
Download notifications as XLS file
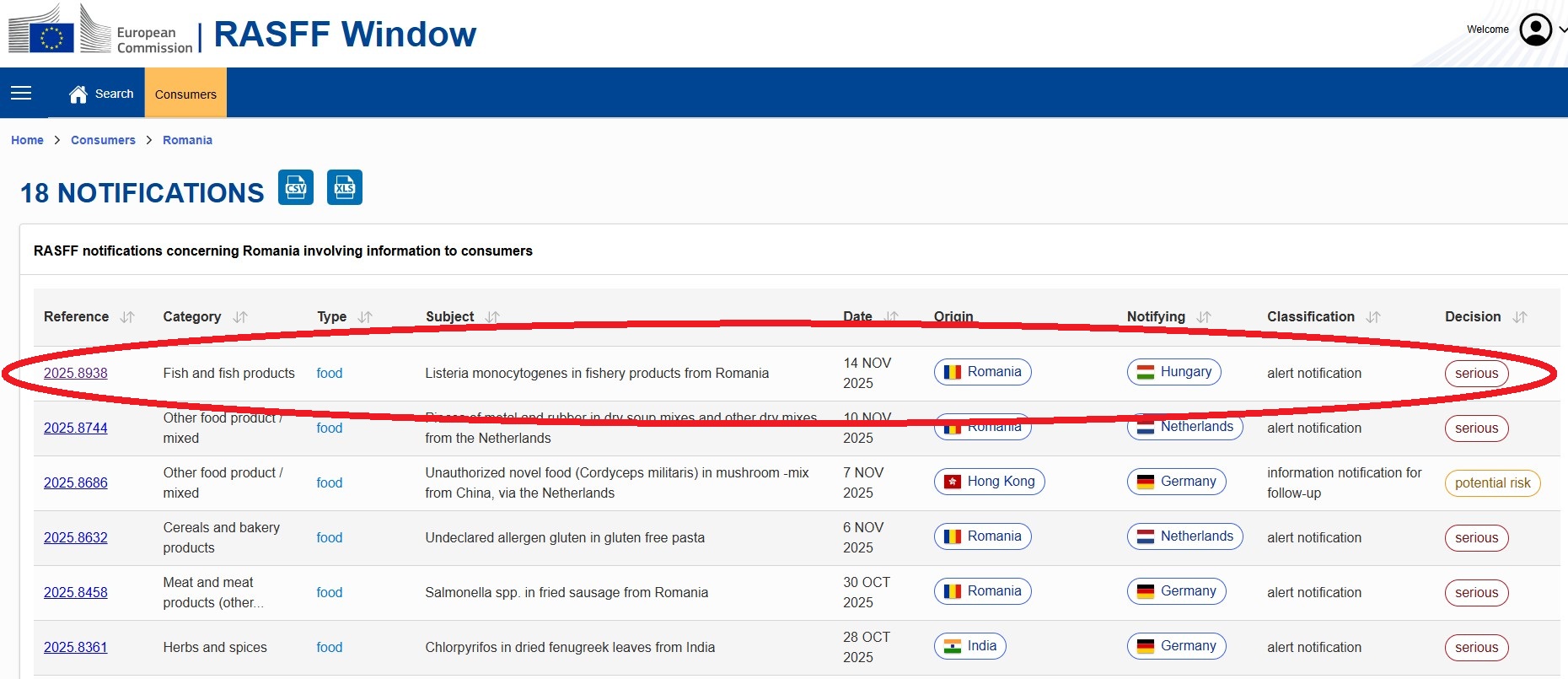[x=344, y=187]
